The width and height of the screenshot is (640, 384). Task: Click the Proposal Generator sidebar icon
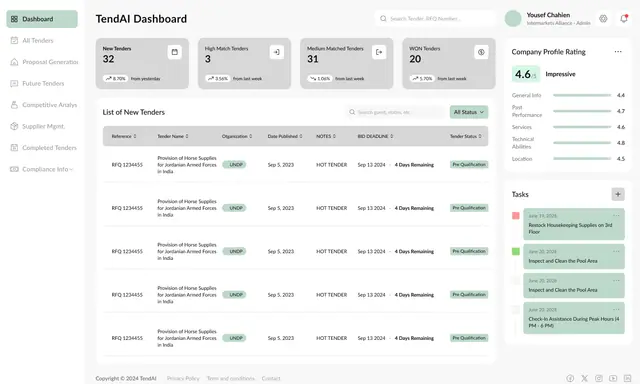(14, 62)
